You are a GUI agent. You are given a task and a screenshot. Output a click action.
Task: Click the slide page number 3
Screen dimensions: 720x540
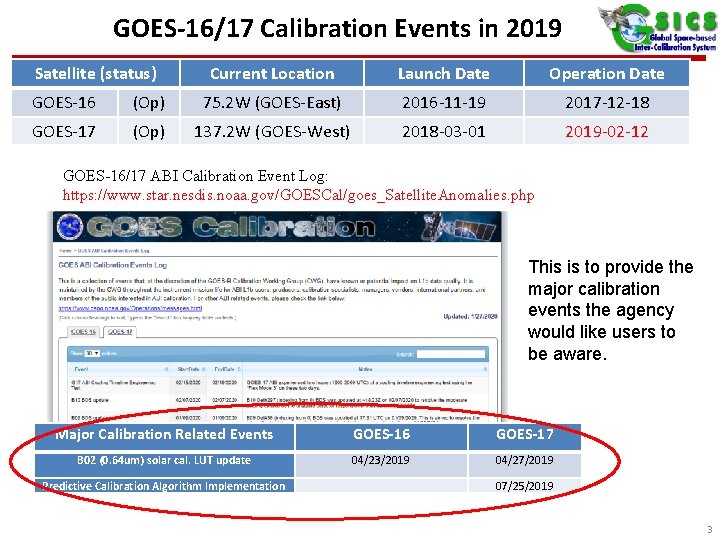tap(710, 529)
